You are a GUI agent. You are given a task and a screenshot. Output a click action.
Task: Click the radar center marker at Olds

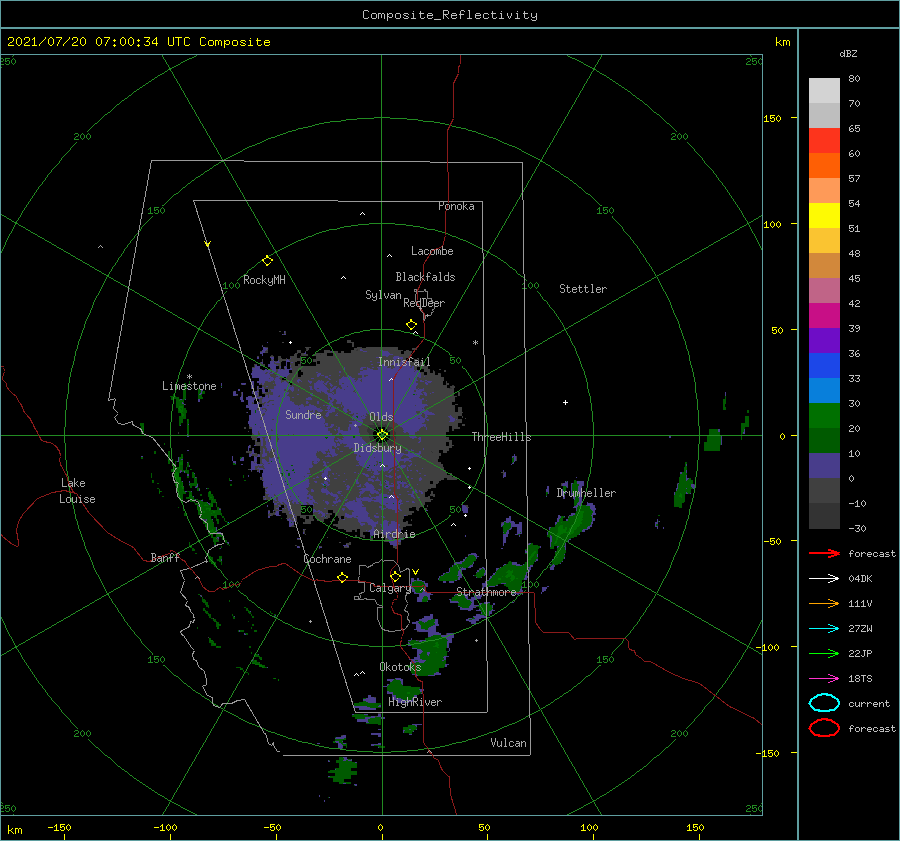pyautogui.click(x=382, y=435)
